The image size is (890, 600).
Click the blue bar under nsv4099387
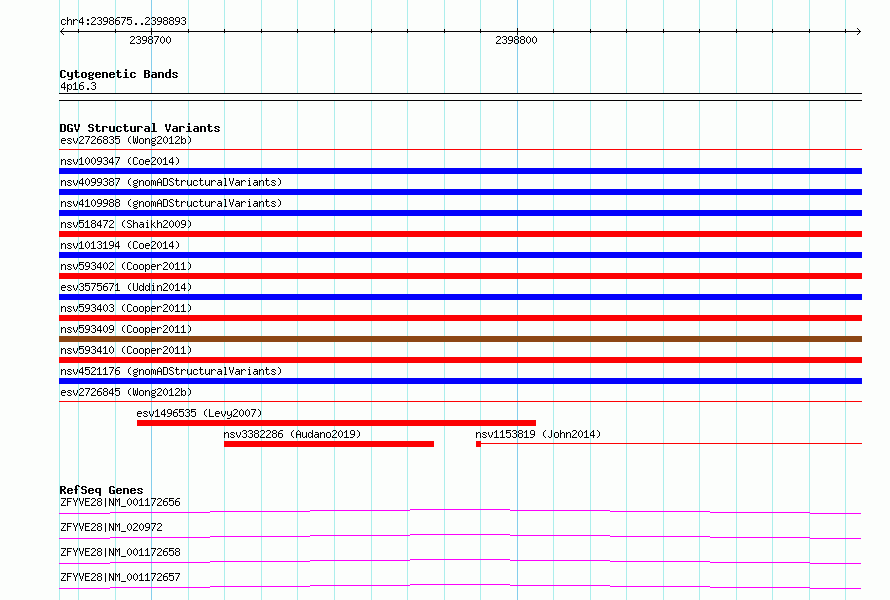460,192
